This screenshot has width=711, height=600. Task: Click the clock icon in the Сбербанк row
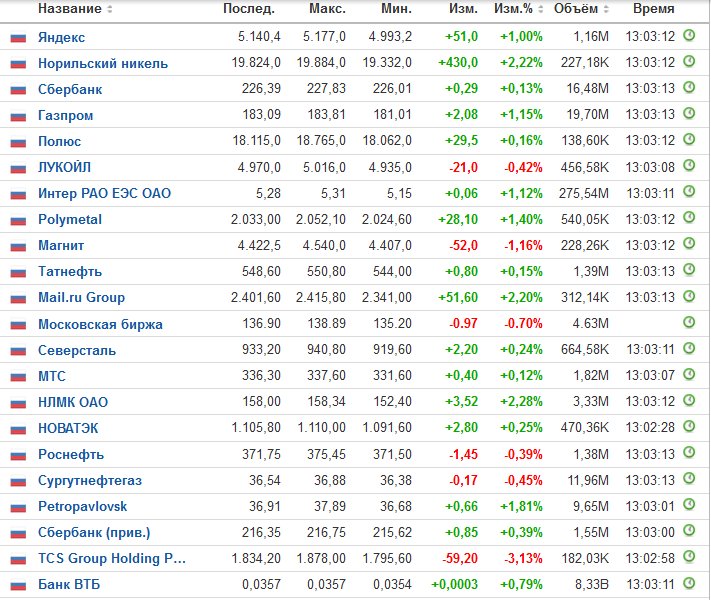(x=689, y=87)
